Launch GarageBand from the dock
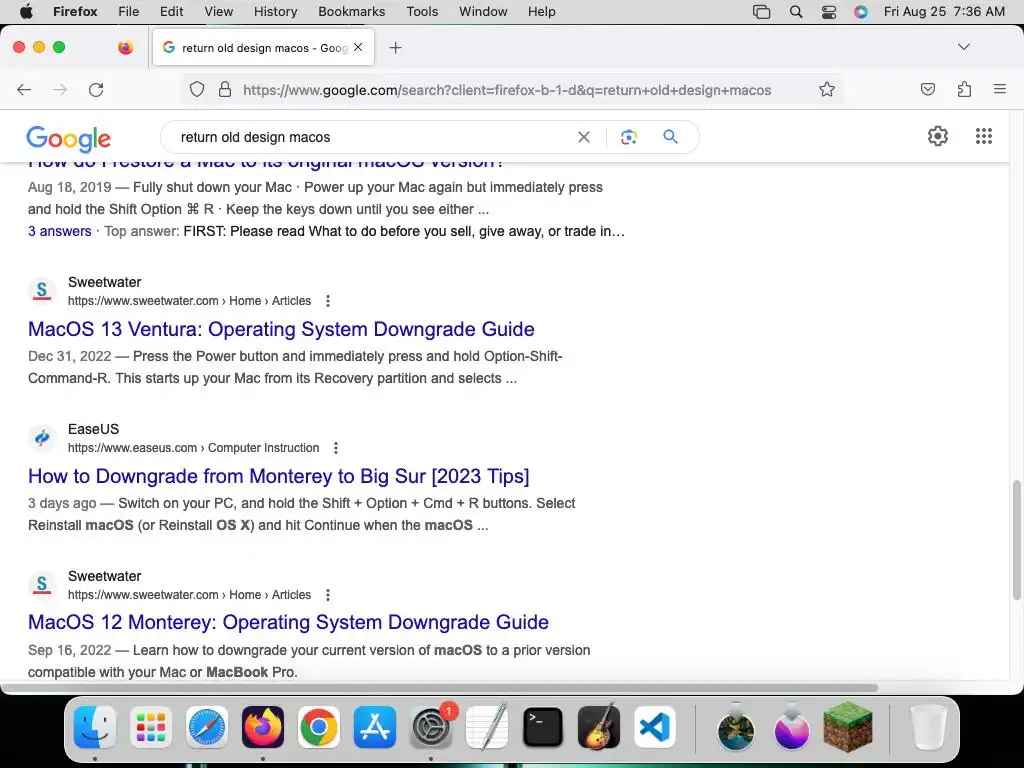This screenshot has width=1024, height=768. click(599, 727)
